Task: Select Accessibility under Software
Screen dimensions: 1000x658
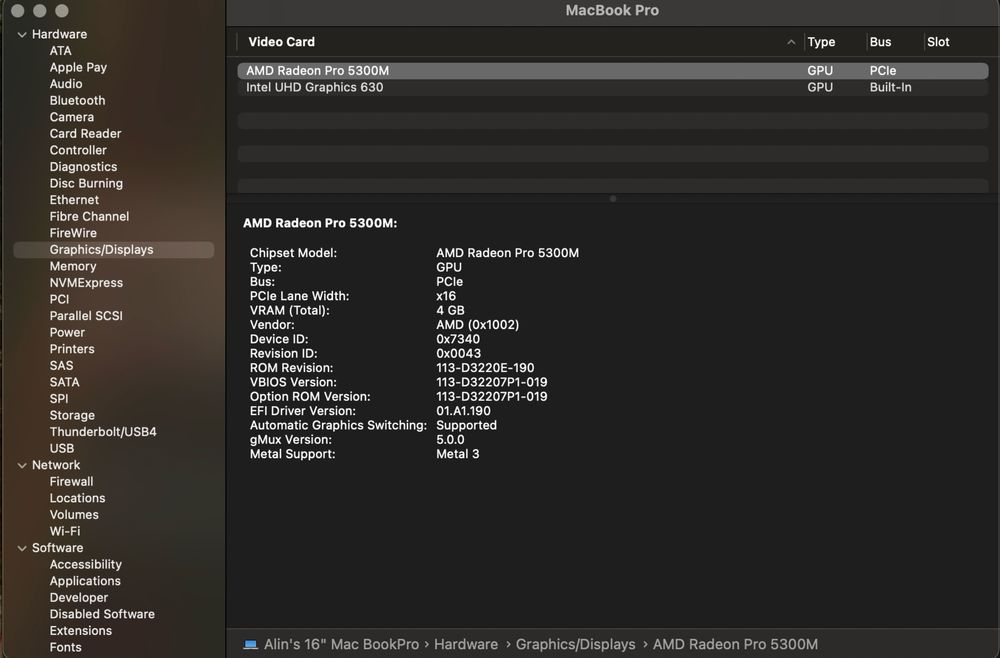Action: coord(85,565)
